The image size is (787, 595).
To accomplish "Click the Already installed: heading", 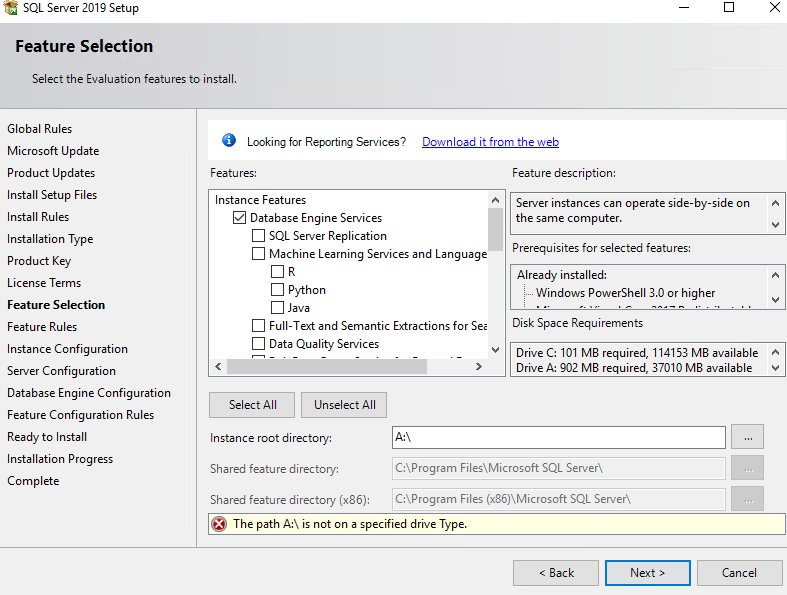I will tap(562, 275).
